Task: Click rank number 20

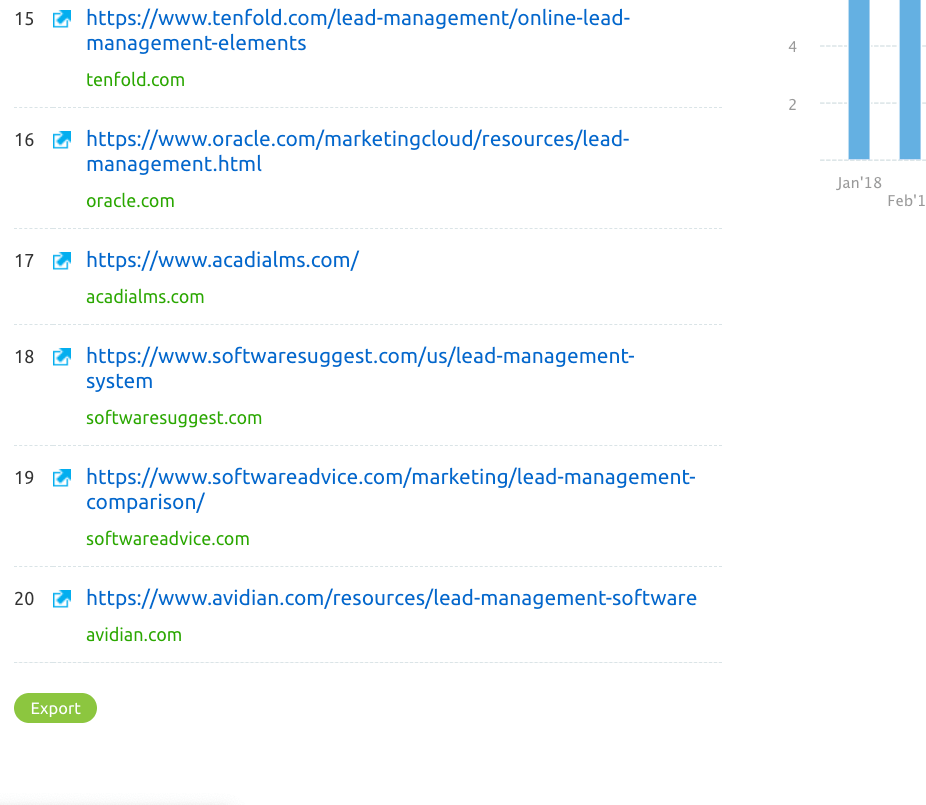Action: 24,599
